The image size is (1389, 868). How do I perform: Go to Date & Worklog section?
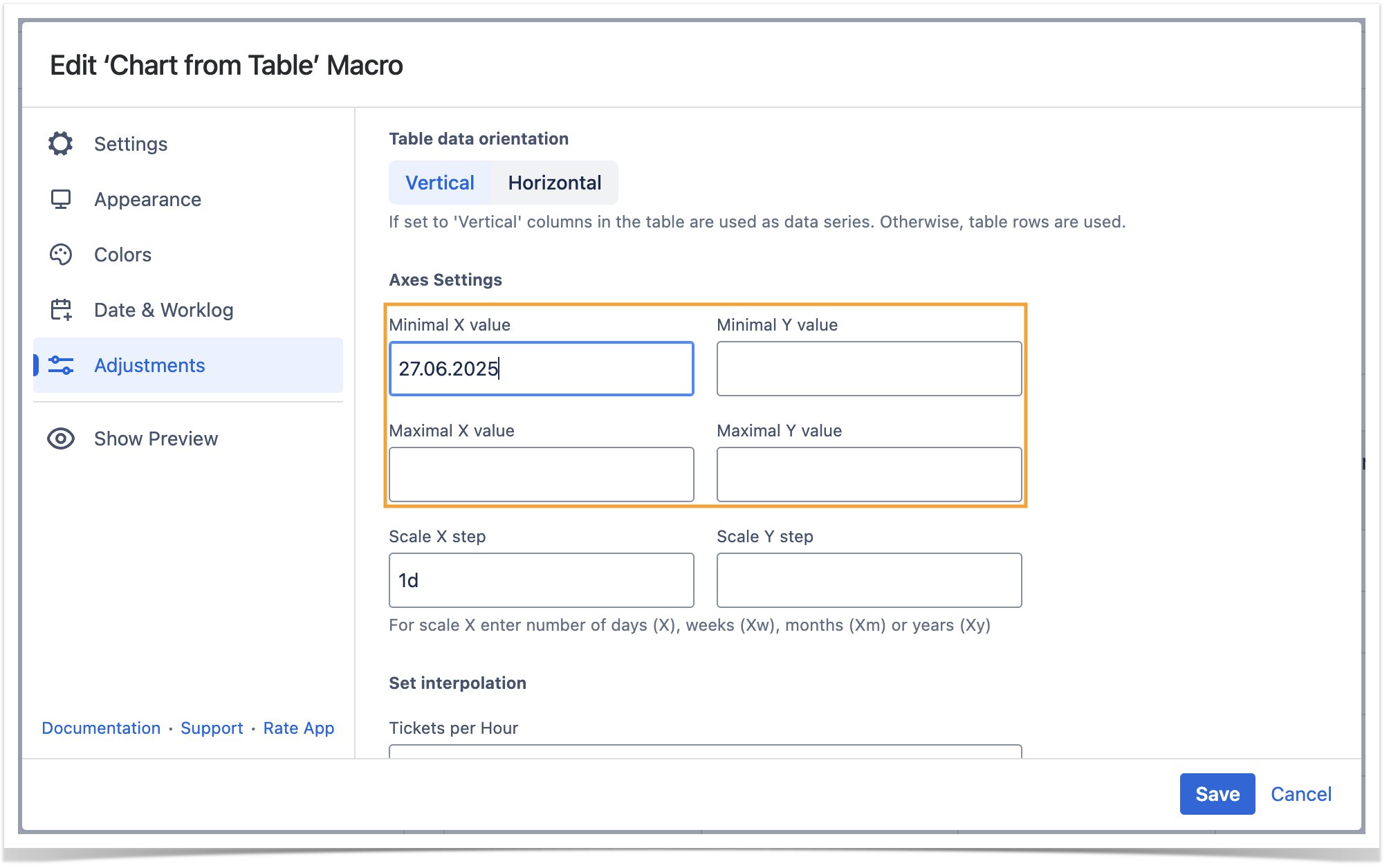pyautogui.click(x=163, y=310)
